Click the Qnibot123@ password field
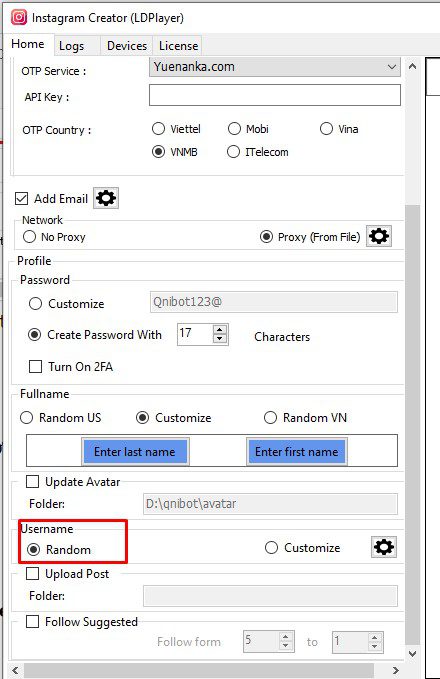The height and width of the screenshot is (679, 440). [274, 302]
